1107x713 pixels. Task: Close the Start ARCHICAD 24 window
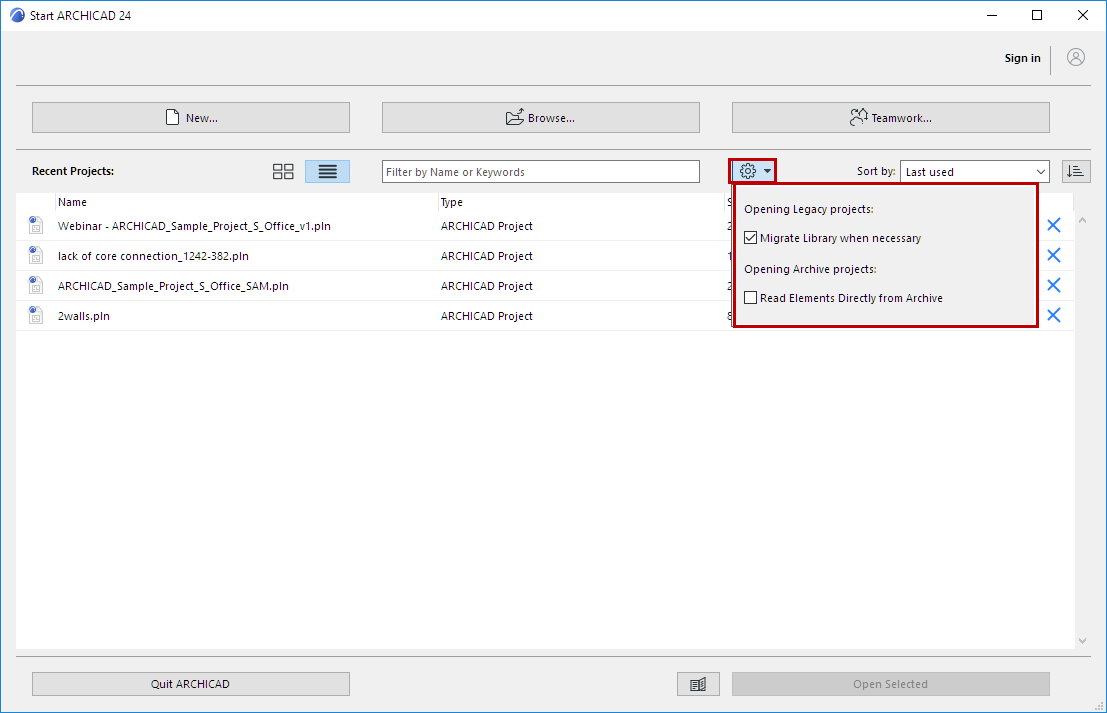coord(1082,15)
